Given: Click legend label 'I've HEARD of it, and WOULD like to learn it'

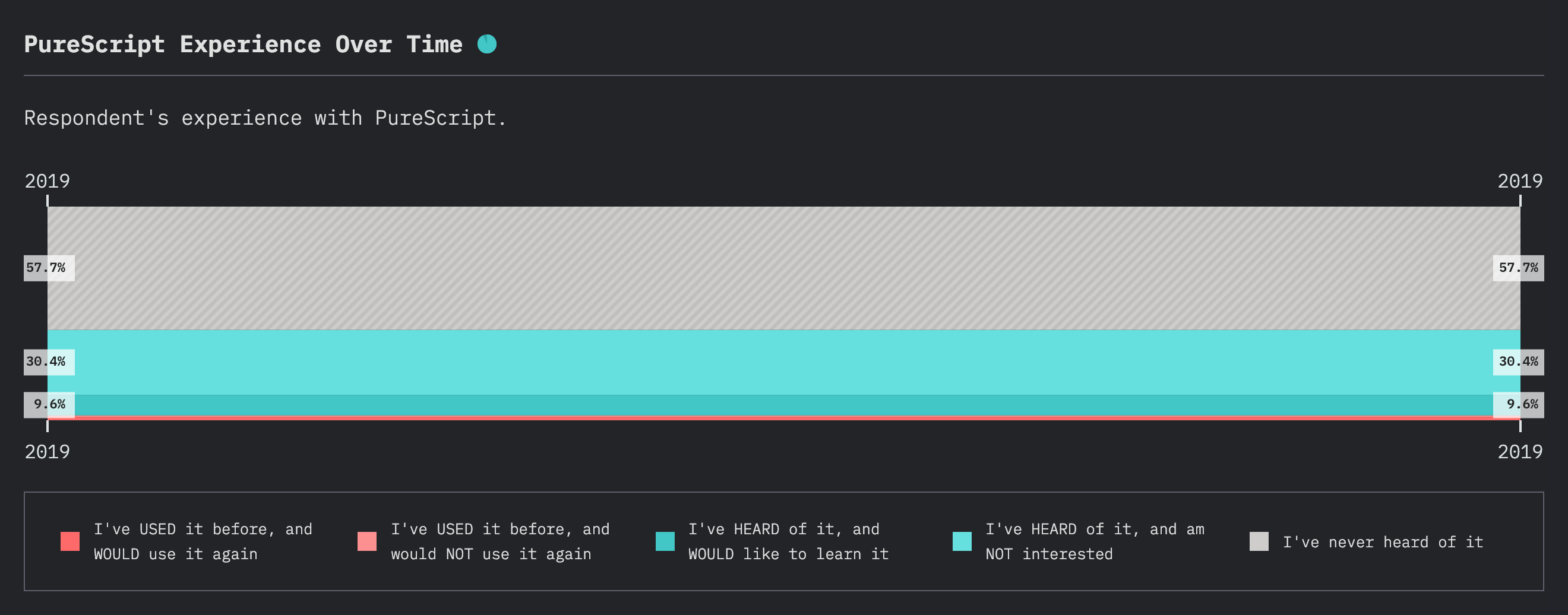Looking at the screenshot, I should 788,541.
